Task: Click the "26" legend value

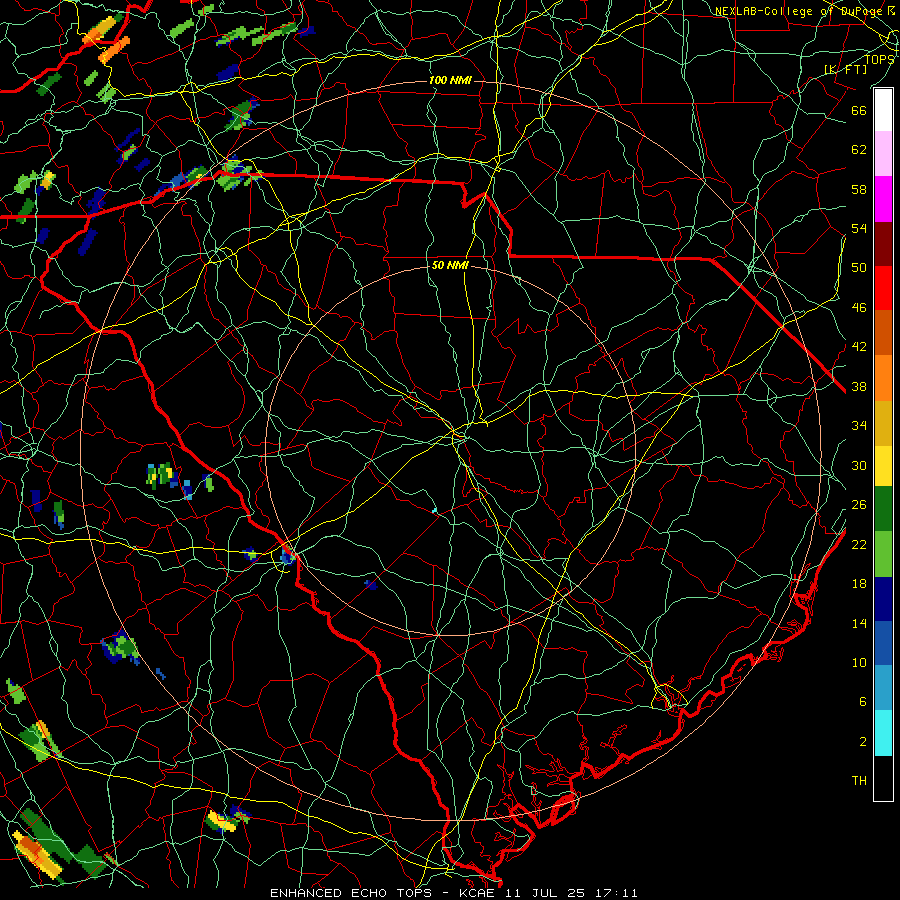Action: pyautogui.click(x=859, y=505)
